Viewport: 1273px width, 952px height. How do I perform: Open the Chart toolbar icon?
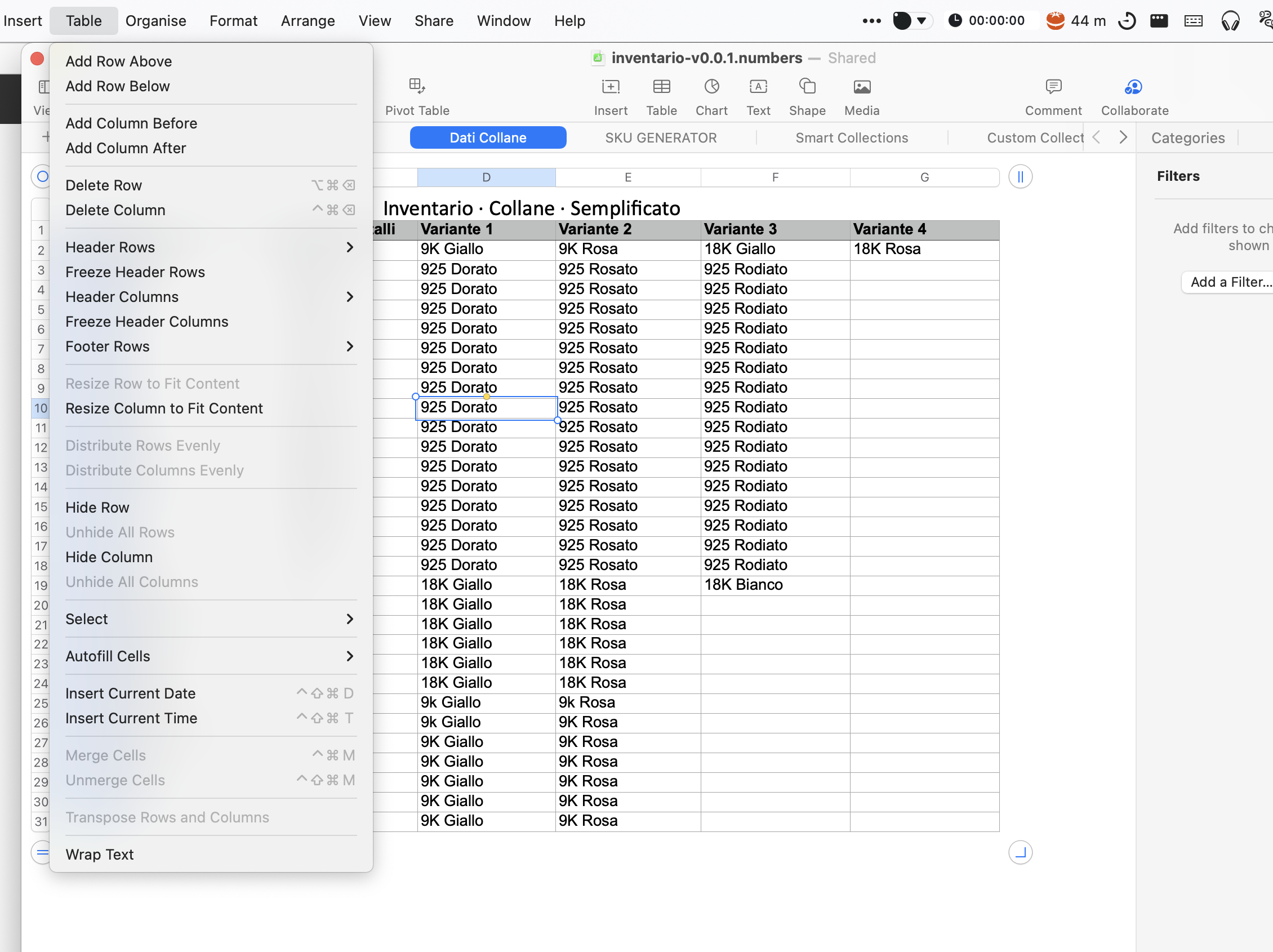711,87
